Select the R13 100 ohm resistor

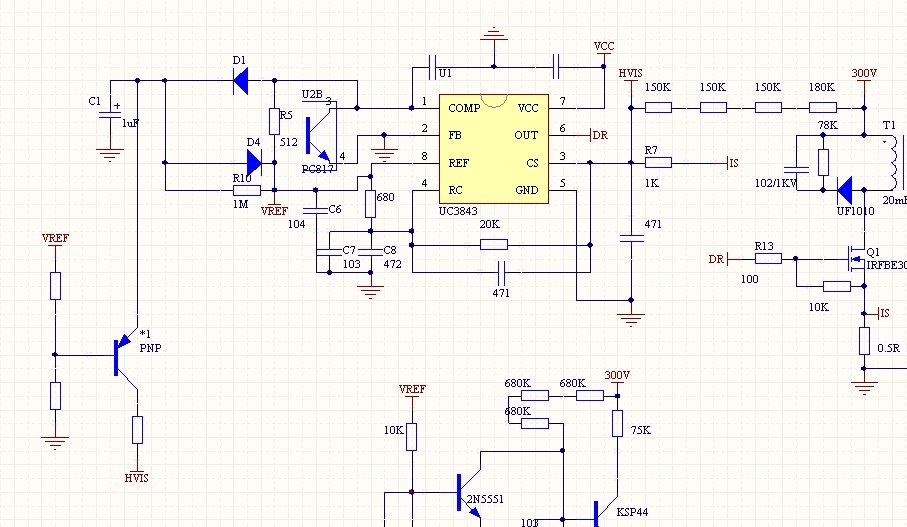(768, 258)
